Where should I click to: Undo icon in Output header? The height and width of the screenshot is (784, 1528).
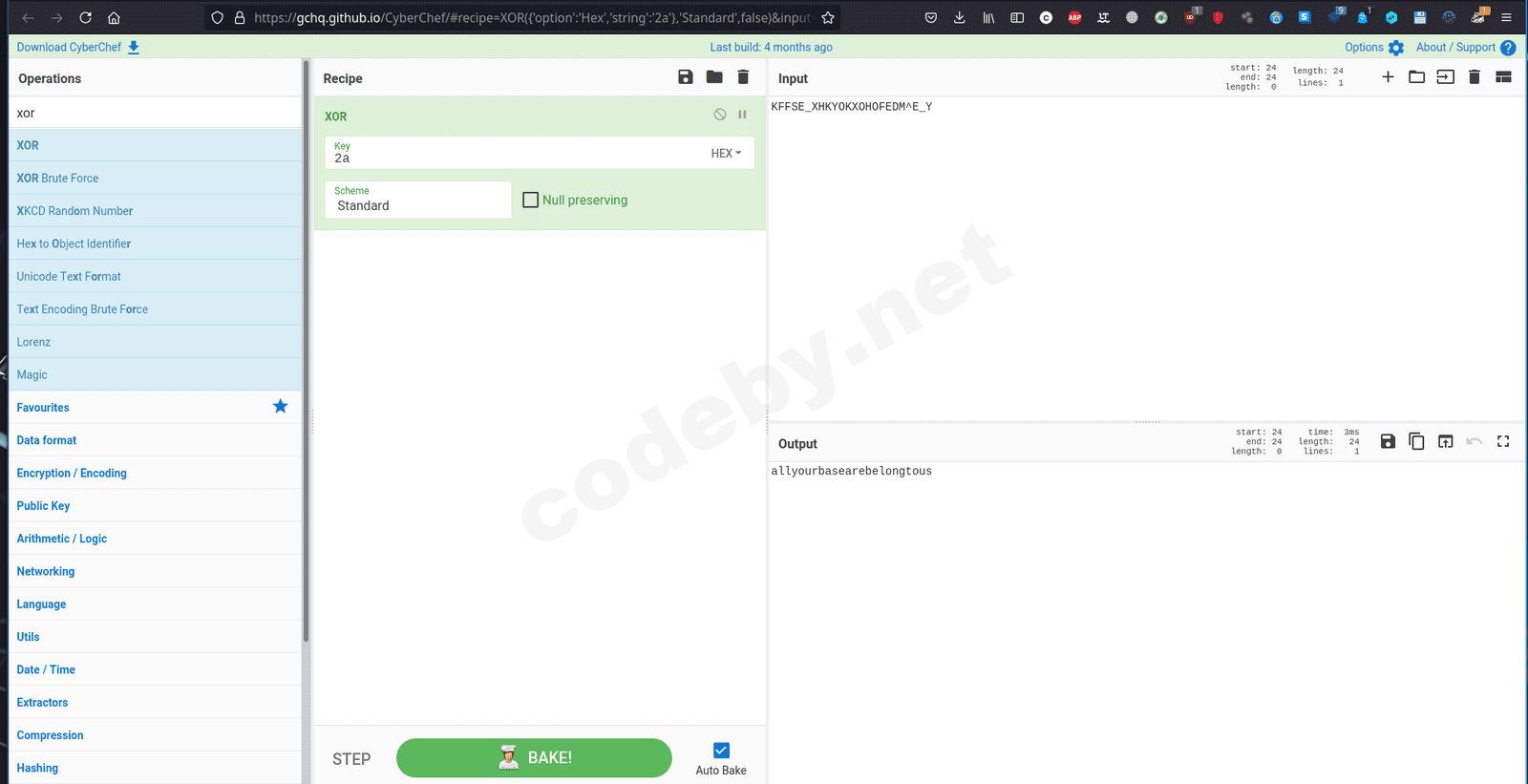click(1475, 441)
